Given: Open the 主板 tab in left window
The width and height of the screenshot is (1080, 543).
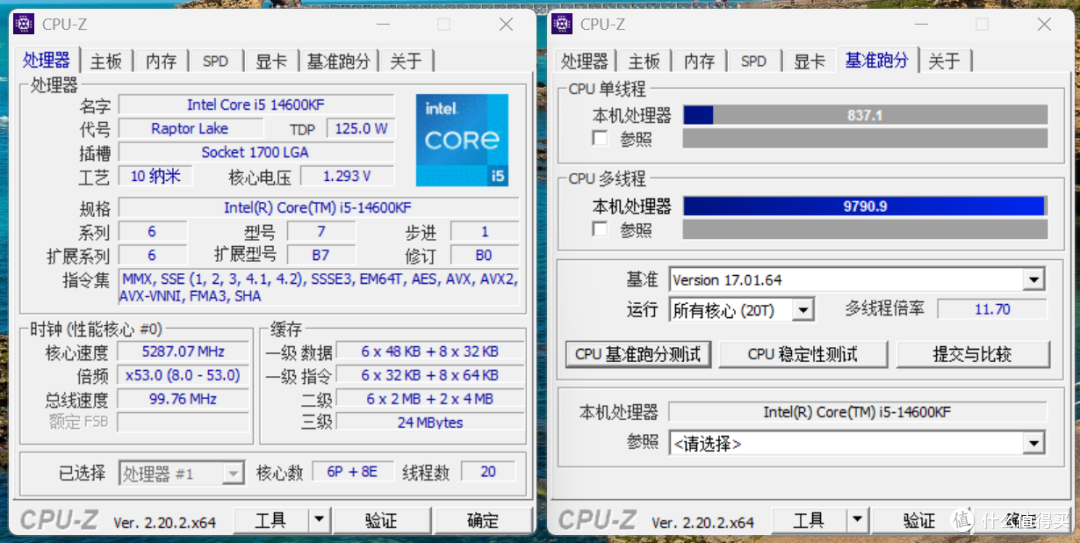Looking at the screenshot, I should click(x=106, y=61).
